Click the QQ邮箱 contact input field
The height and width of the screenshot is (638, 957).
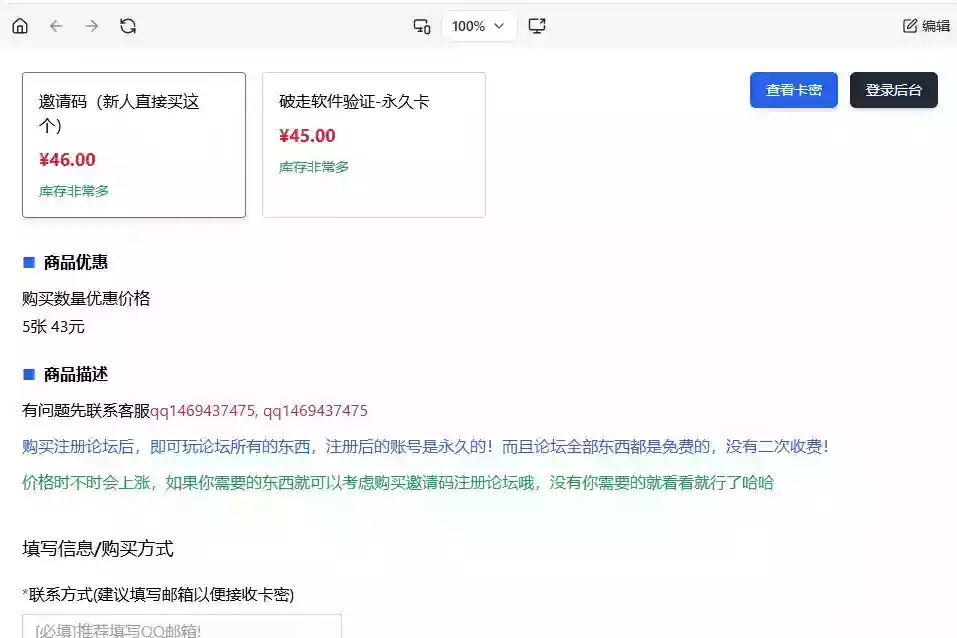pos(180,628)
